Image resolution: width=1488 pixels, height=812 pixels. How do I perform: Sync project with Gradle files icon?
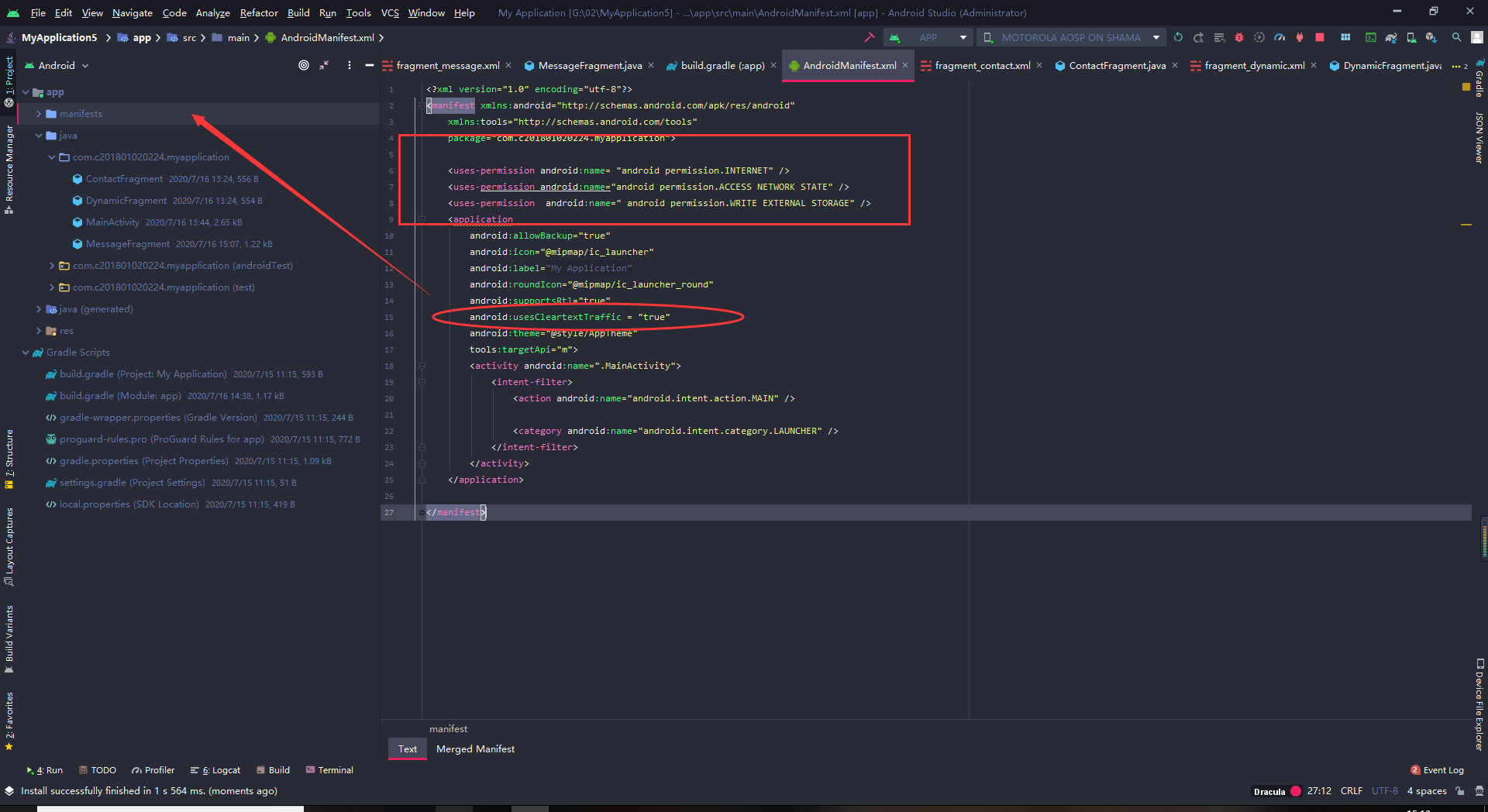(1391, 37)
